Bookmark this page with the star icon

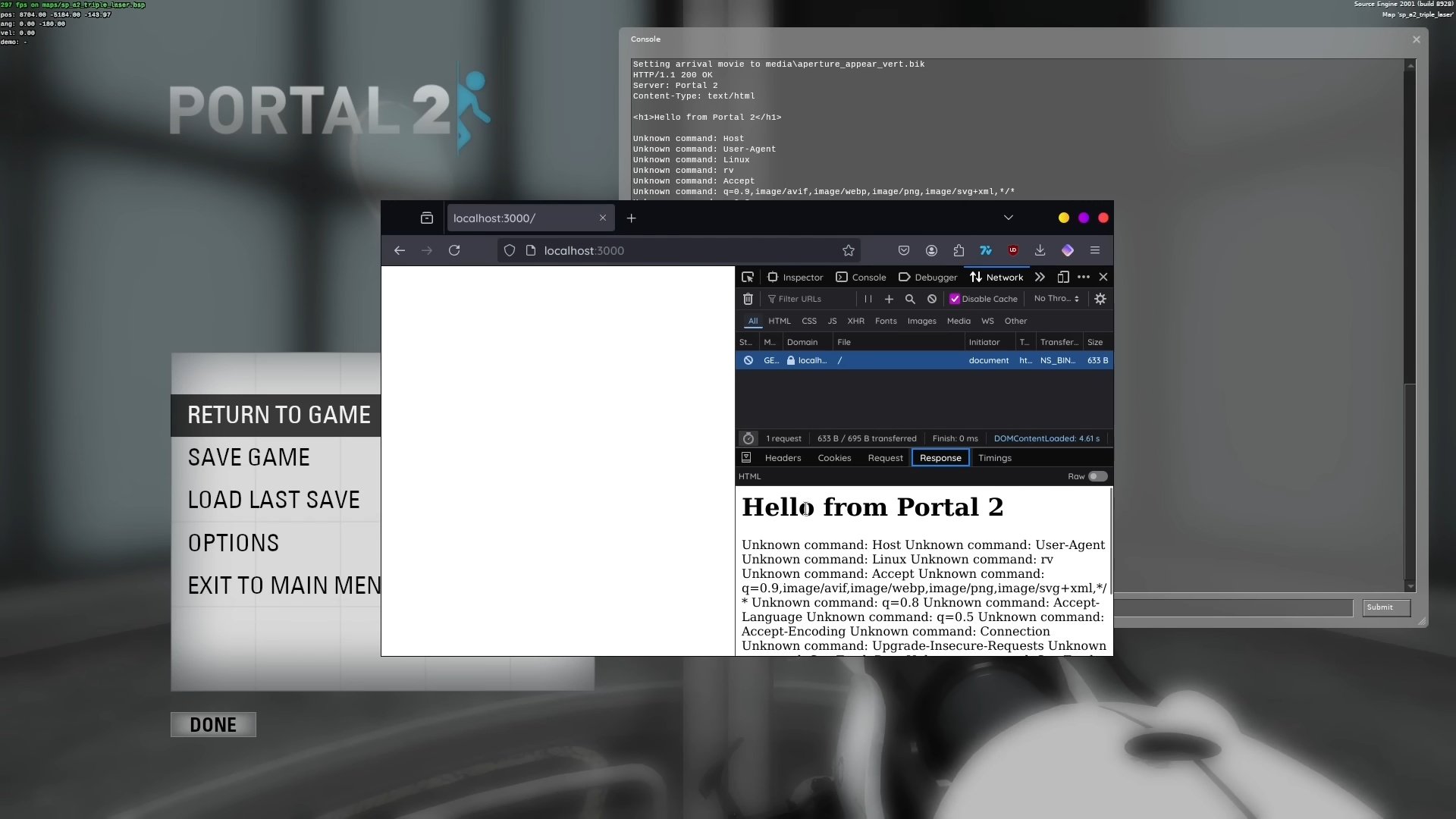point(849,250)
